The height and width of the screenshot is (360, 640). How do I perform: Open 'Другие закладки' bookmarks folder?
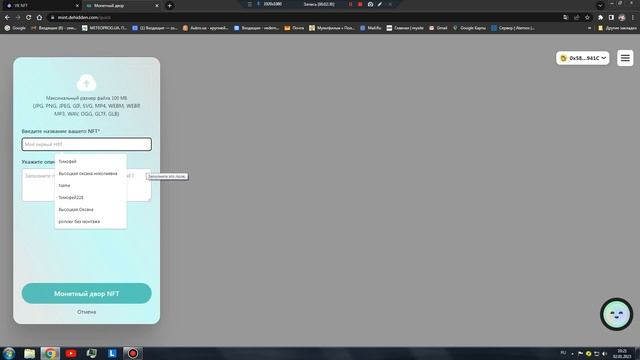[x=617, y=28]
